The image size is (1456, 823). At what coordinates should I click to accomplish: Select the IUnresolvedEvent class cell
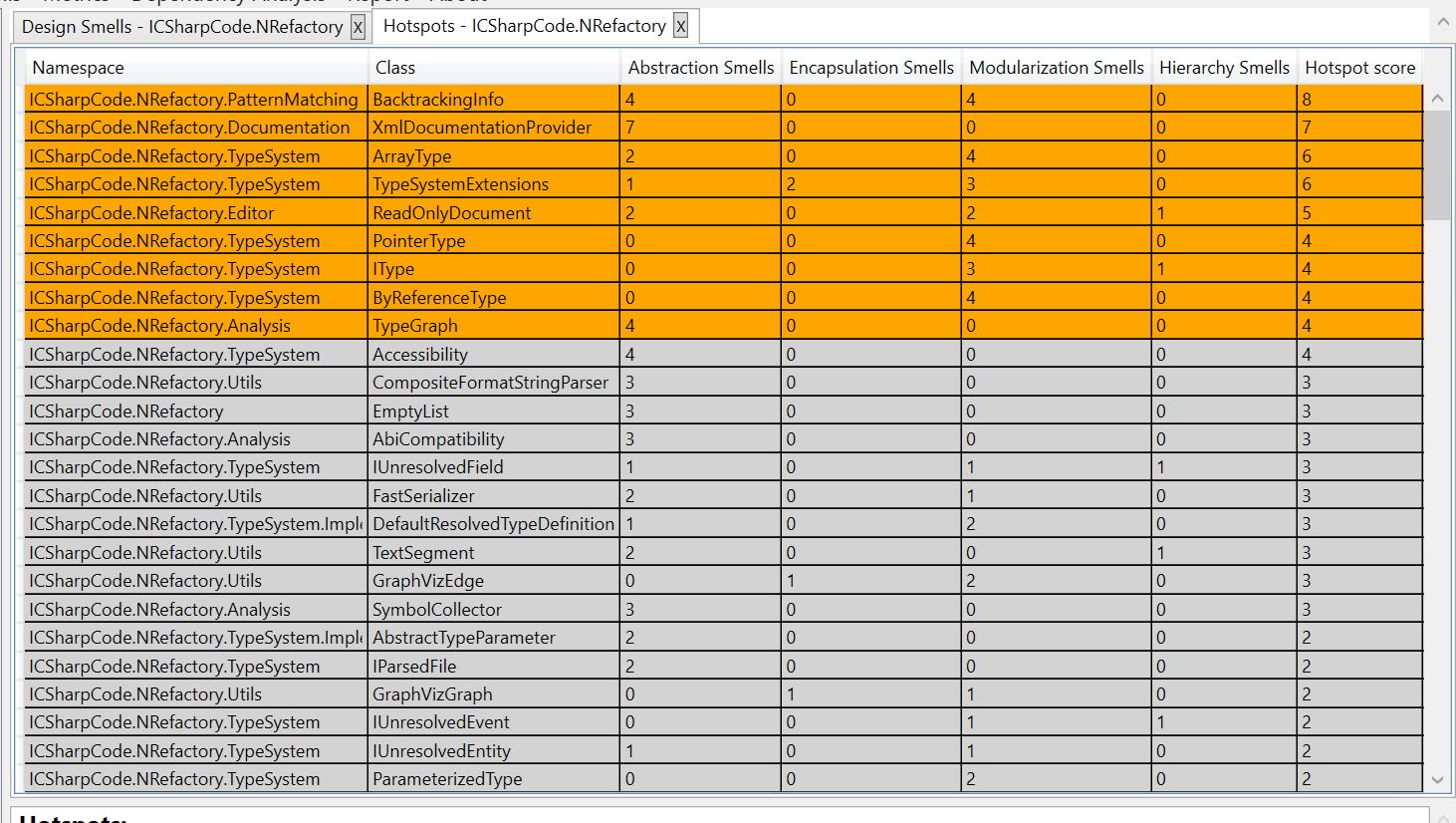[494, 722]
